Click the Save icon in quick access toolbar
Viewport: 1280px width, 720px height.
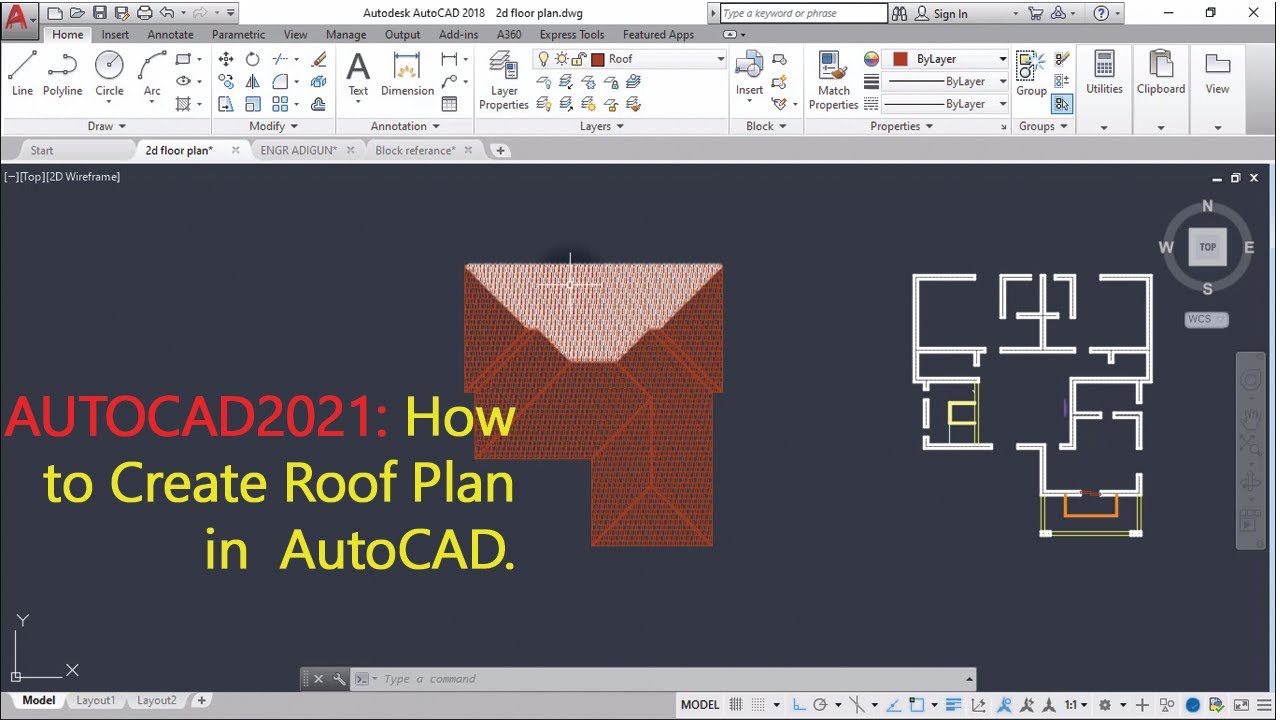click(x=100, y=13)
